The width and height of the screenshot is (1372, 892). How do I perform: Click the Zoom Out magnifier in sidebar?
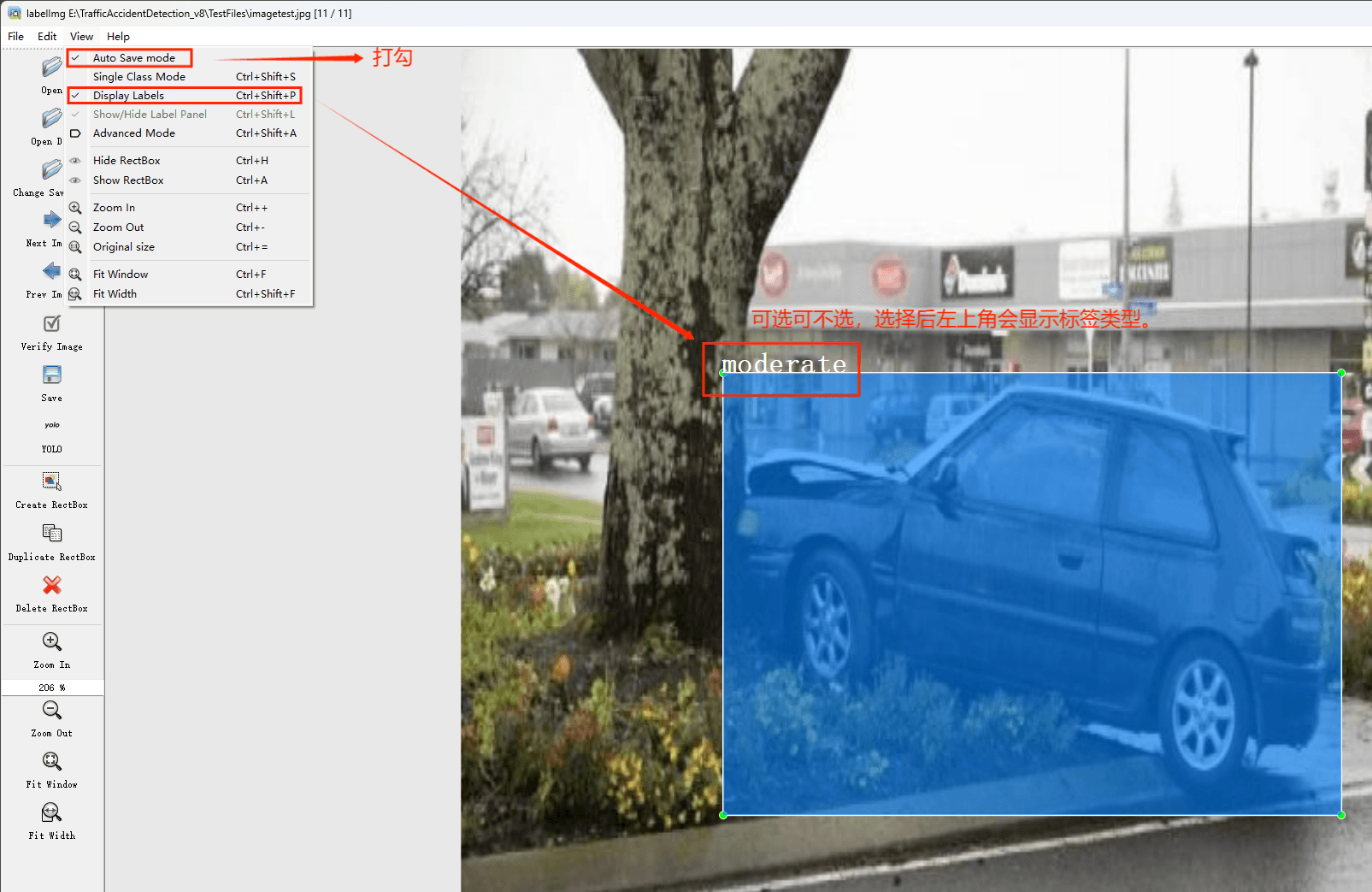tap(51, 711)
